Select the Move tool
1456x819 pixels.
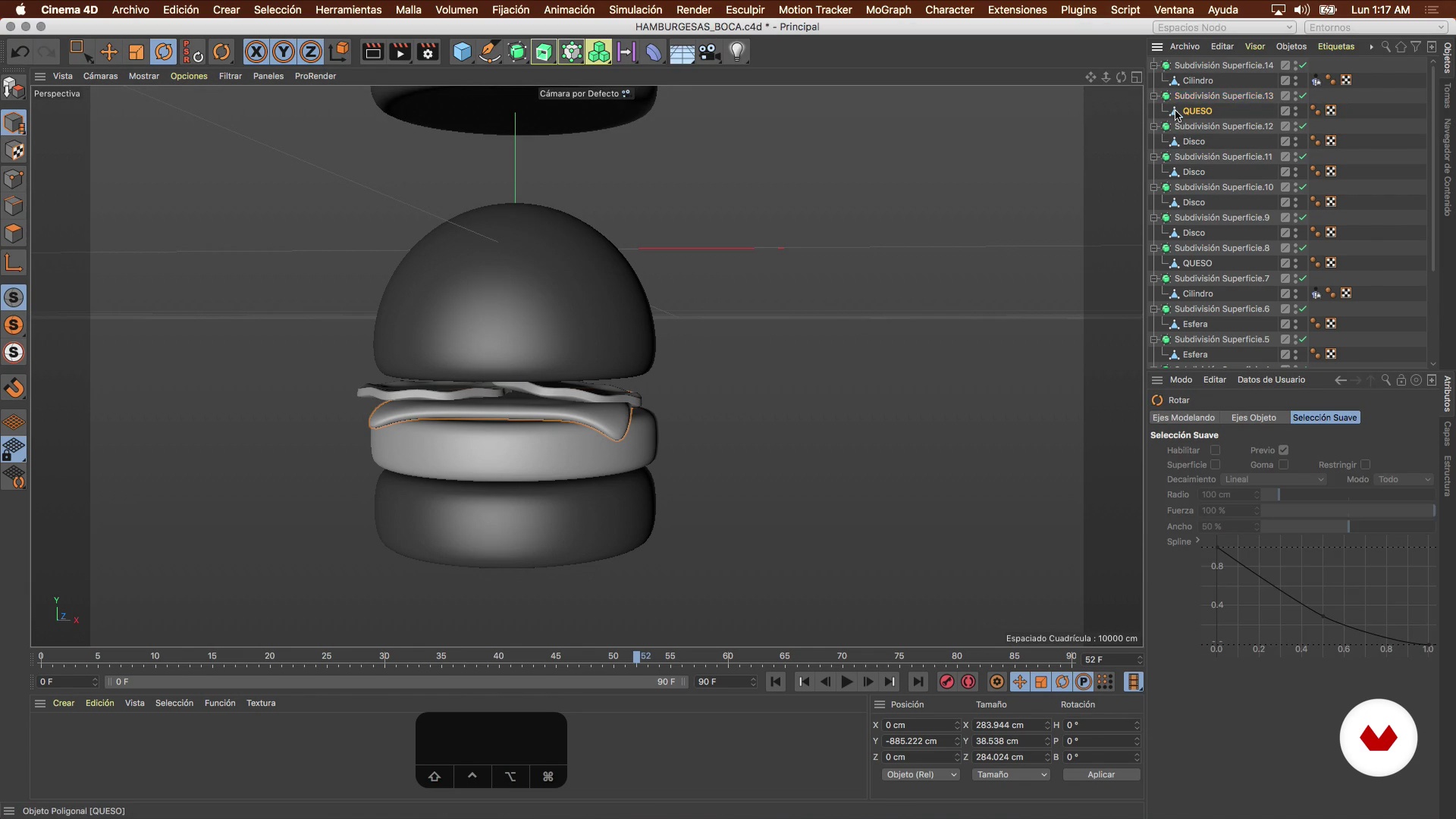109,52
